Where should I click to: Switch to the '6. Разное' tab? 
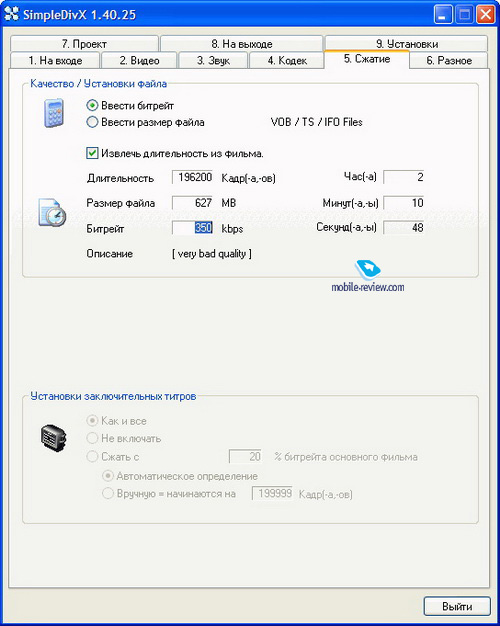(x=449, y=61)
